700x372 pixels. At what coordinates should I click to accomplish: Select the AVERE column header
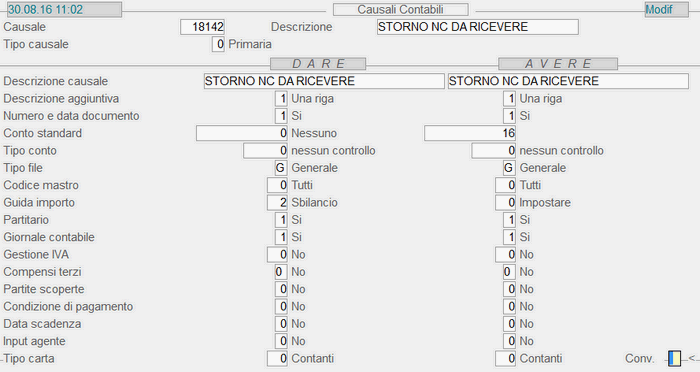click(x=558, y=63)
